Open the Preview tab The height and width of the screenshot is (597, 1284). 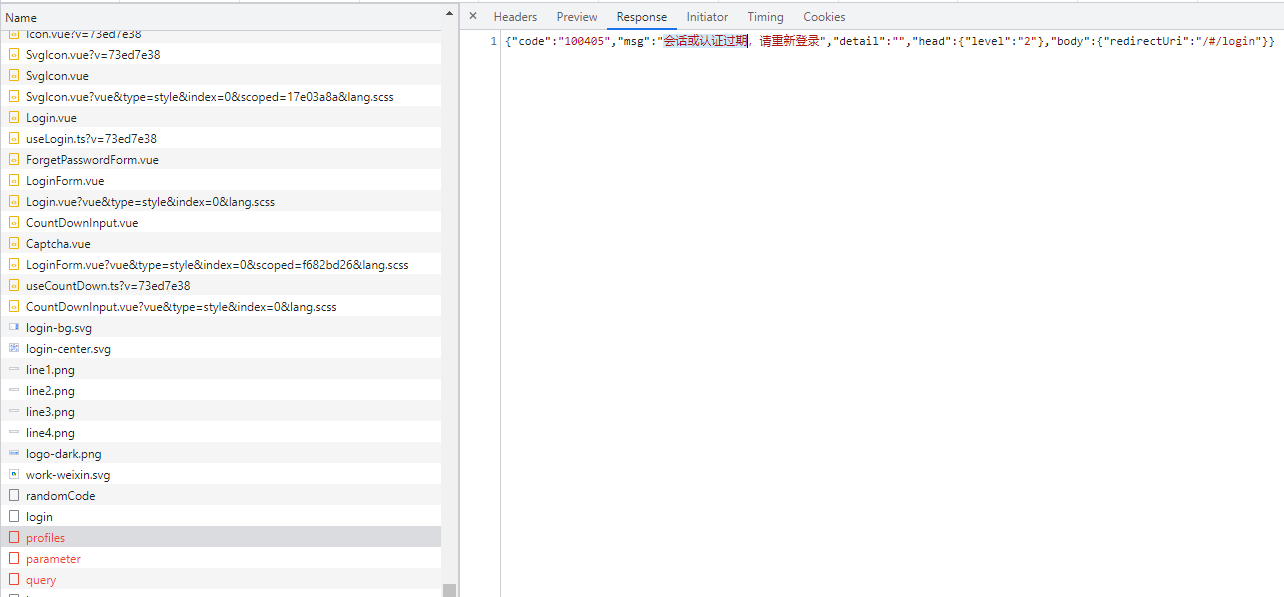pos(577,17)
